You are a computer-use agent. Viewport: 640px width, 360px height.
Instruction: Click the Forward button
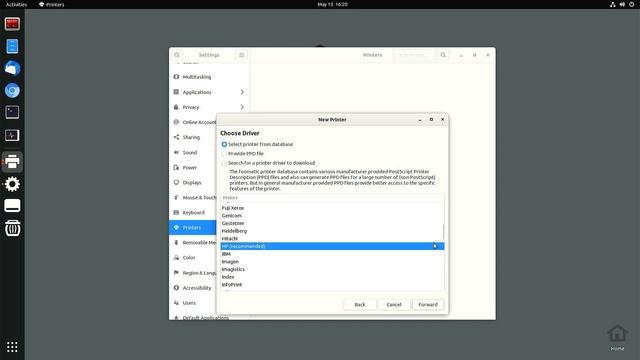coord(428,304)
